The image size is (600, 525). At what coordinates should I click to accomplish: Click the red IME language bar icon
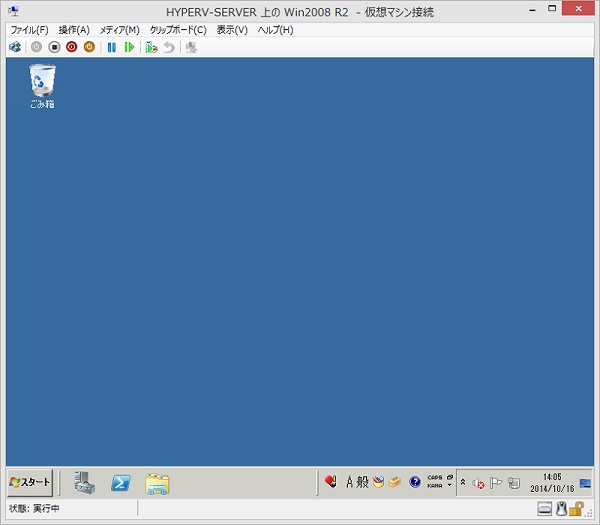331,481
